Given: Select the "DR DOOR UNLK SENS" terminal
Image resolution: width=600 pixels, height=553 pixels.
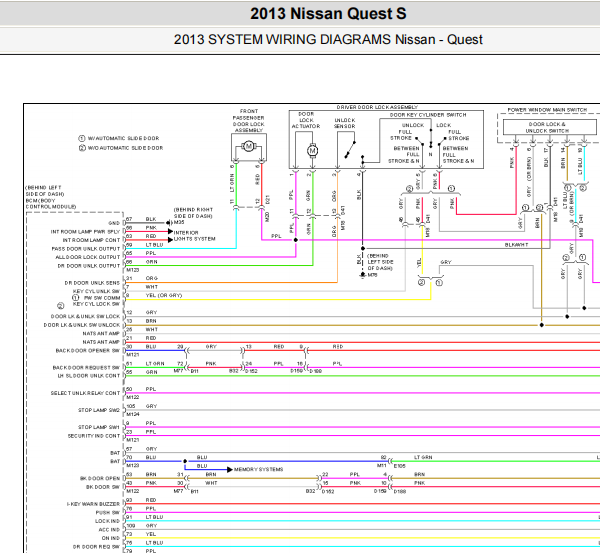Looking at the screenshot, I should [92, 283].
